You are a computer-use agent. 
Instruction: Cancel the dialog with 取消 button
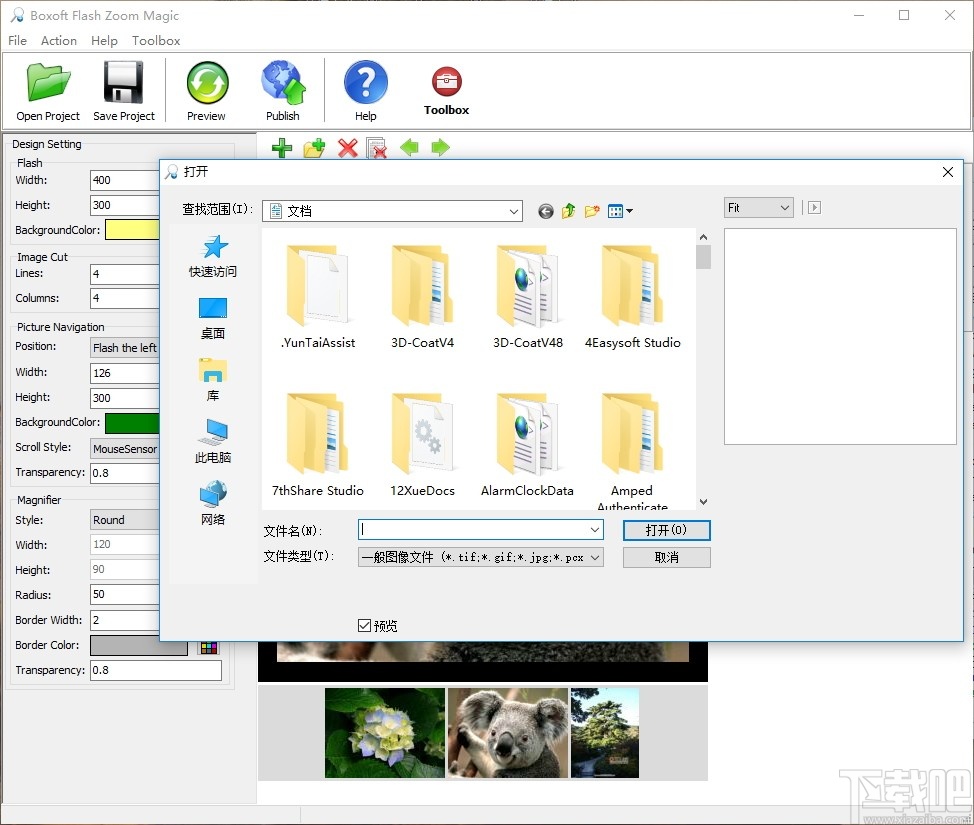tap(666, 557)
